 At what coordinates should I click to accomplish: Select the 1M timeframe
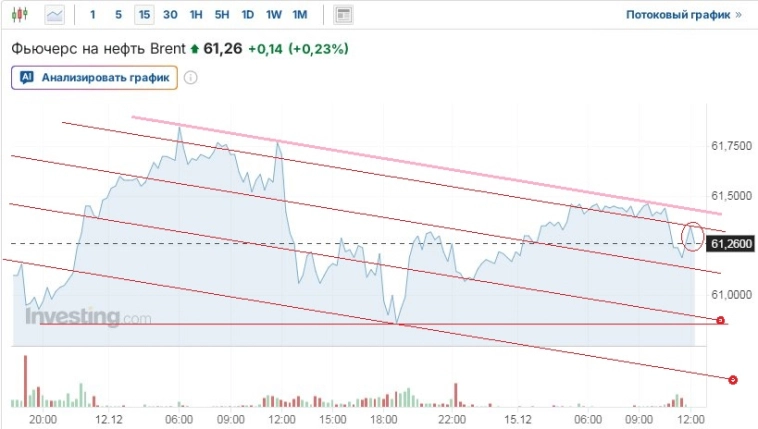click(300, 15)
